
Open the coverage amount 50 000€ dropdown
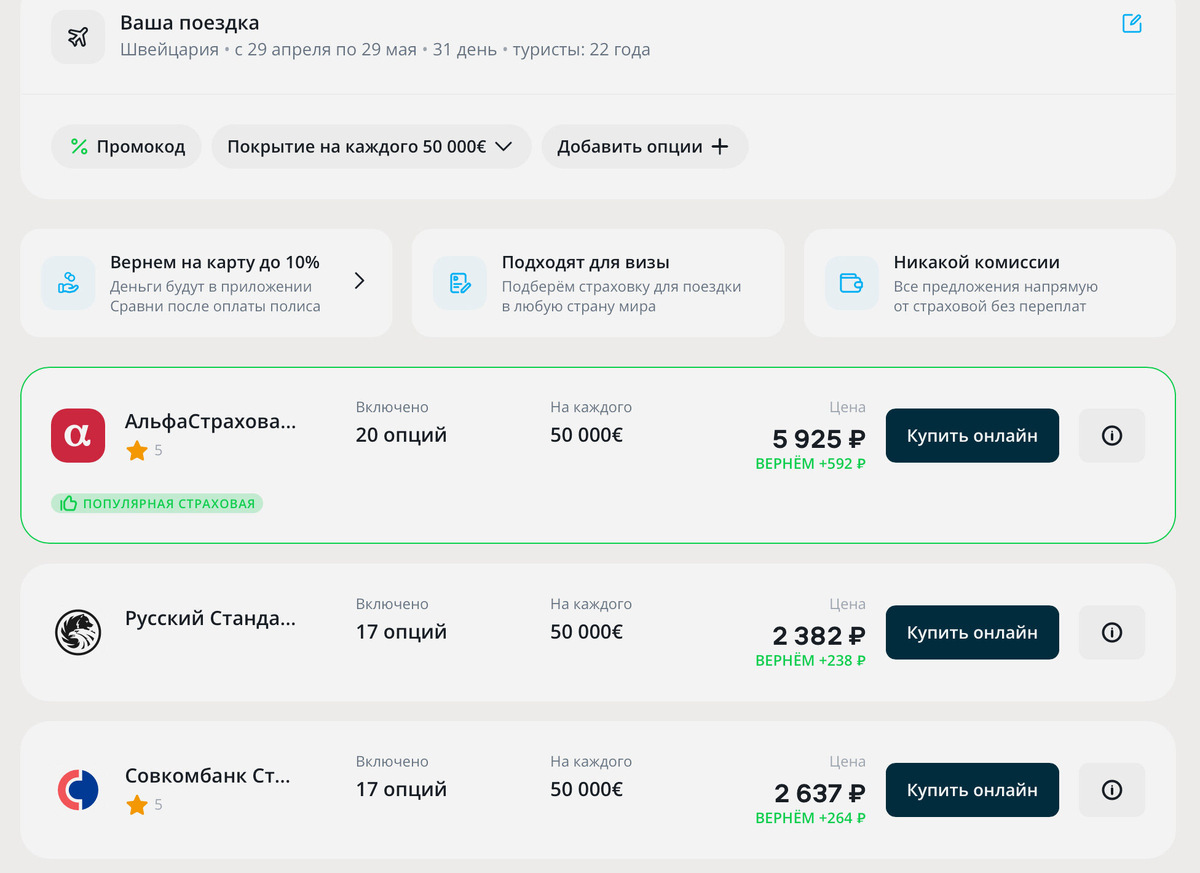pos(371,146)
